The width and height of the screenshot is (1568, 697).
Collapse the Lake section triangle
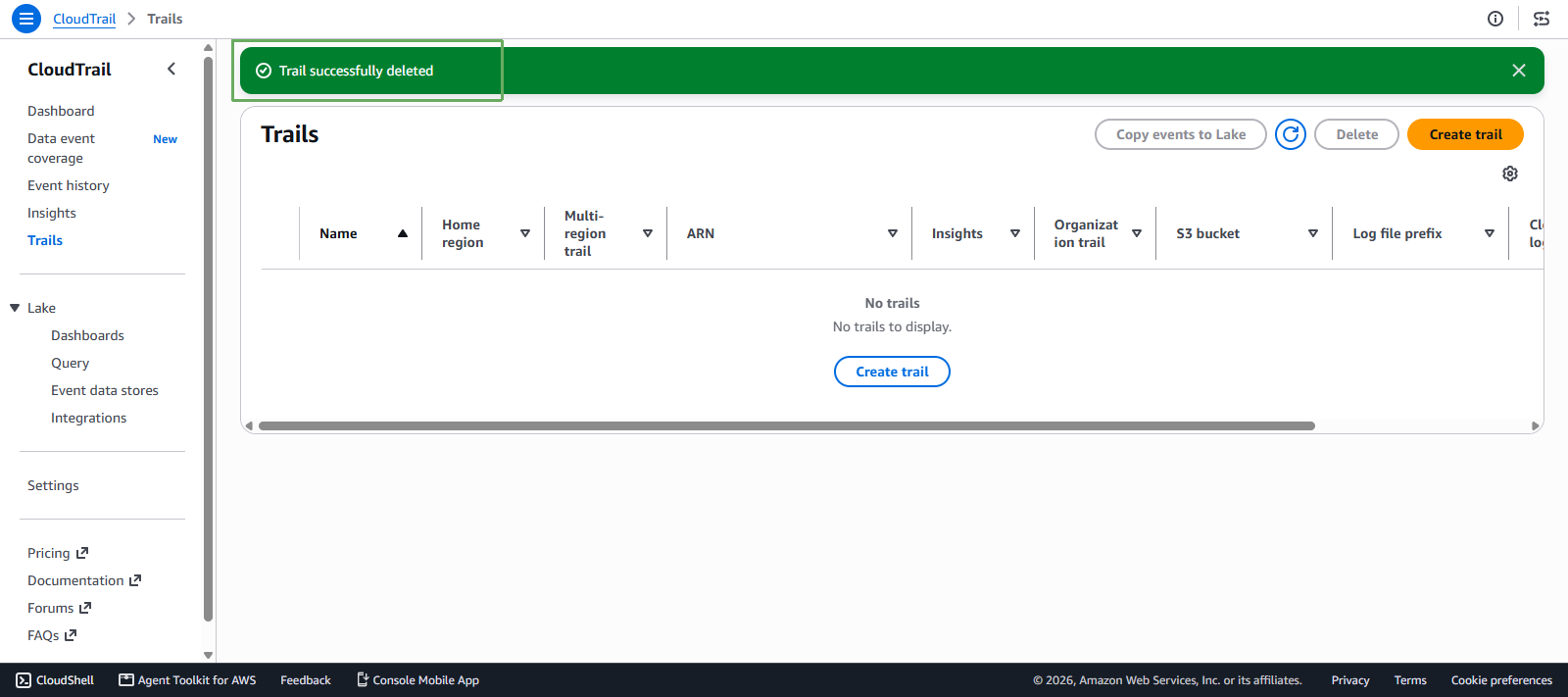(x=15, y=308)
